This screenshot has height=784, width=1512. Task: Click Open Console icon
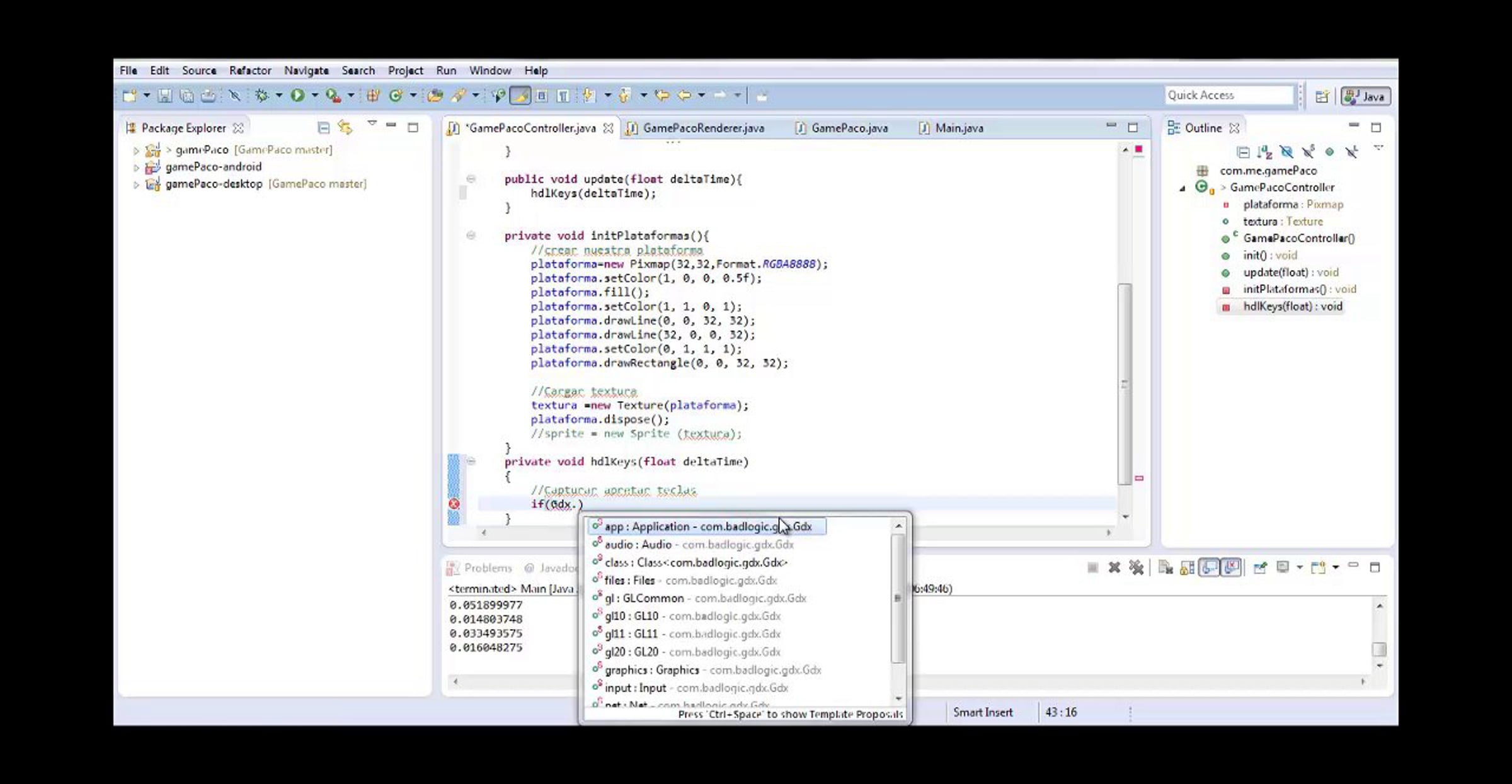coord(1318,567)
